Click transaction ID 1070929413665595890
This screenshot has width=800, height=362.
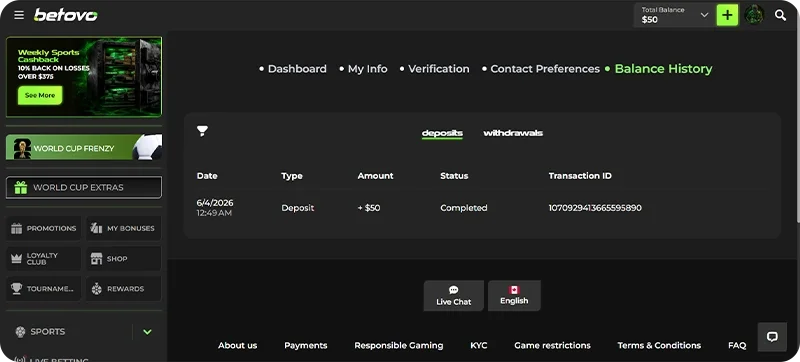[x=595, y=208]
